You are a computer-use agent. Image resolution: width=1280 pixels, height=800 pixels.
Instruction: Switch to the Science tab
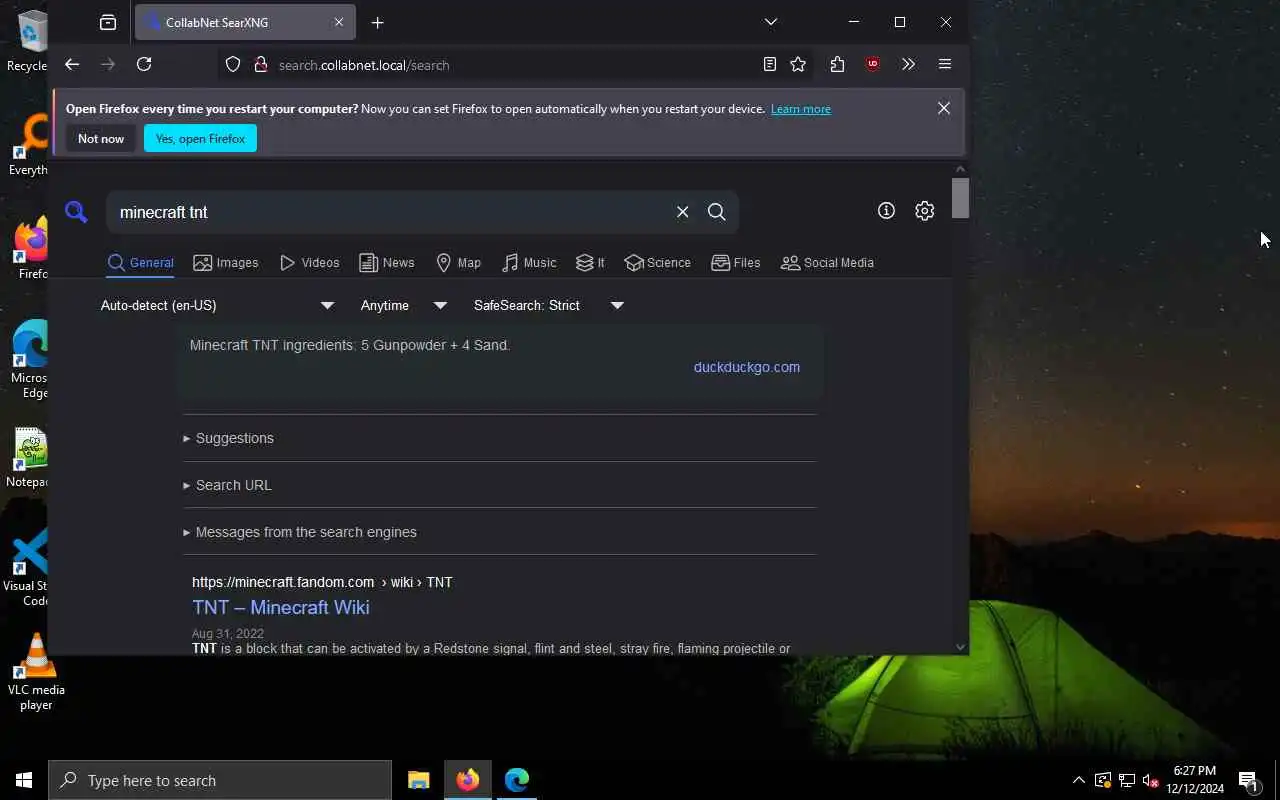pyautogui.click(x=657, y=262)
